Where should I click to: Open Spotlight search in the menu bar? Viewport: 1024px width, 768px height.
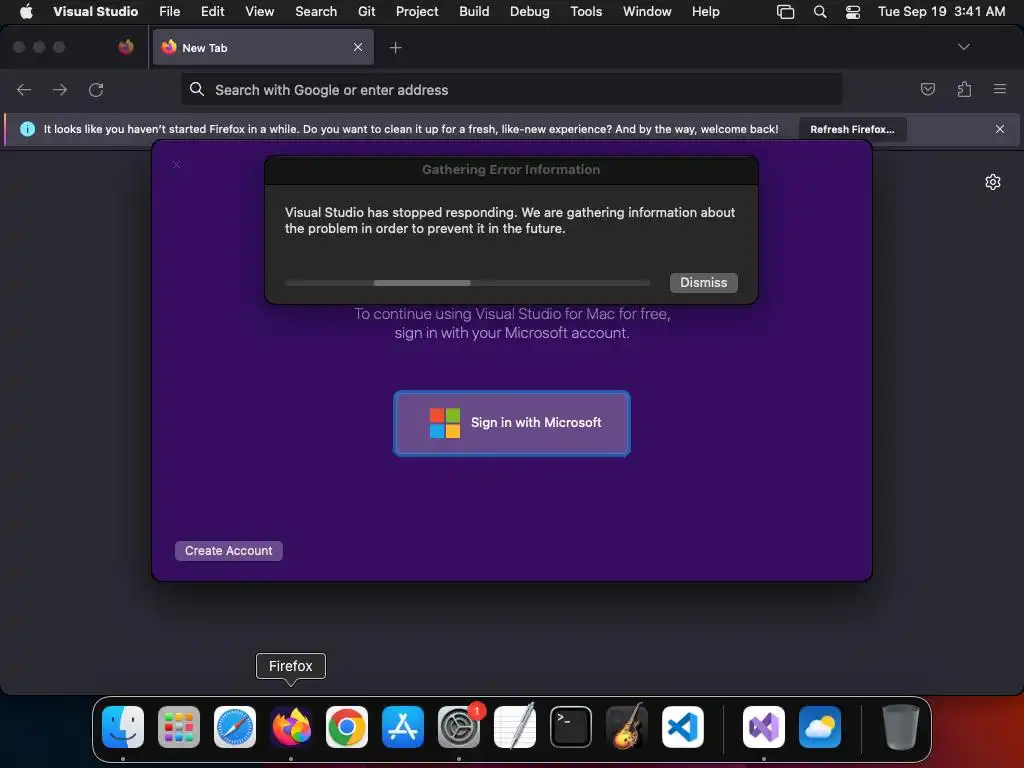[x=820, y=12]
